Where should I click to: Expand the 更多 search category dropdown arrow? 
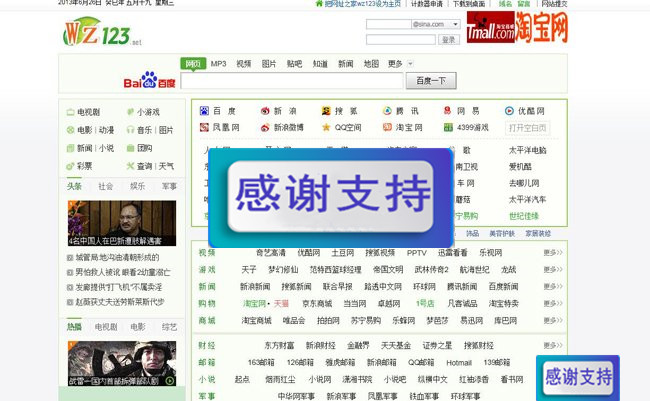(x=410, y=64)
